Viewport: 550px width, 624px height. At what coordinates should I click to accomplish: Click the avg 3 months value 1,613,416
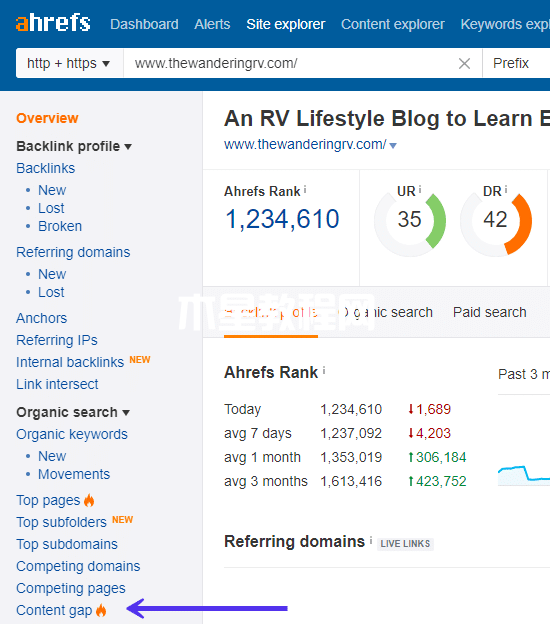click(351, 481)
